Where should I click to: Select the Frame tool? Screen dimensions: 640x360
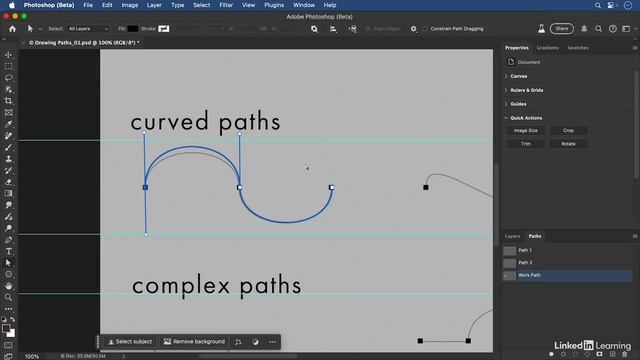(x=8, y=113)
